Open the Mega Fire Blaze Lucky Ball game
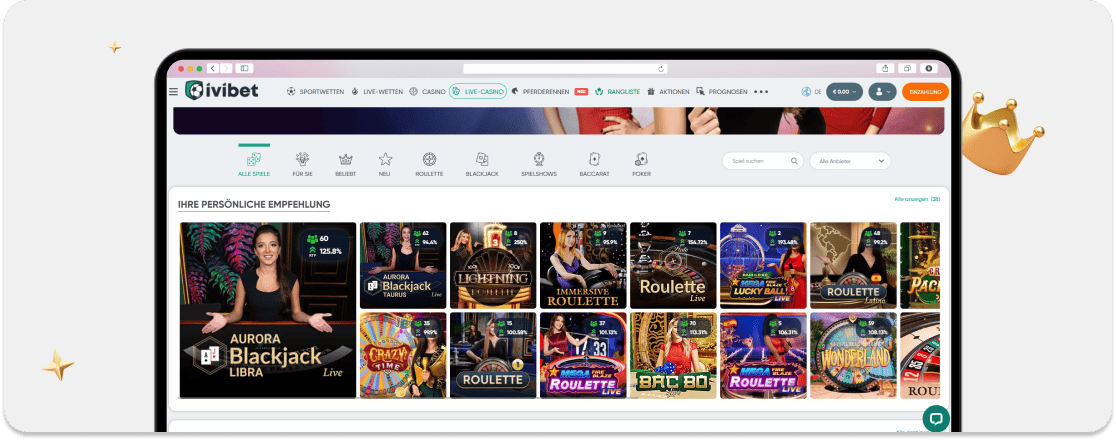 coord(763,265)
